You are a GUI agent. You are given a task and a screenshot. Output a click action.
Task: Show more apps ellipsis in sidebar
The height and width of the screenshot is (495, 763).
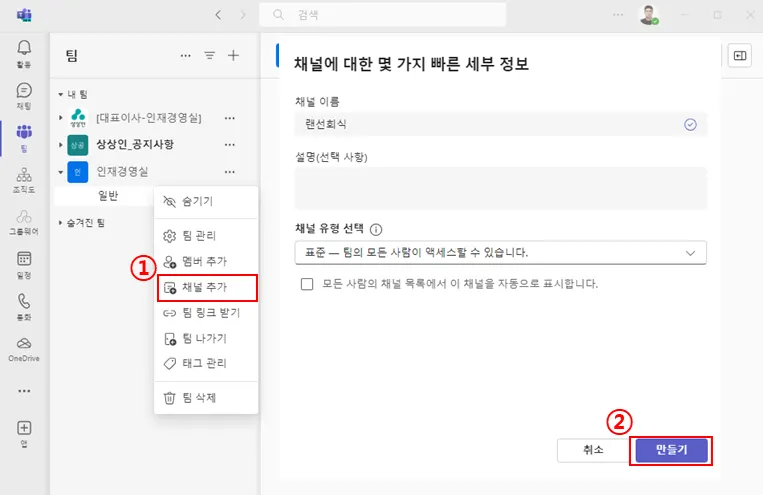coord(24,391)
